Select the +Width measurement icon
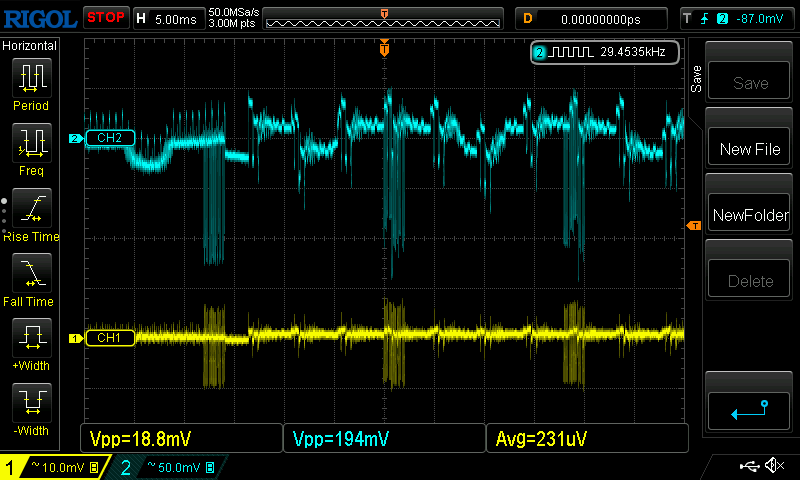This screenshot has height=480, width=800. 32,337
